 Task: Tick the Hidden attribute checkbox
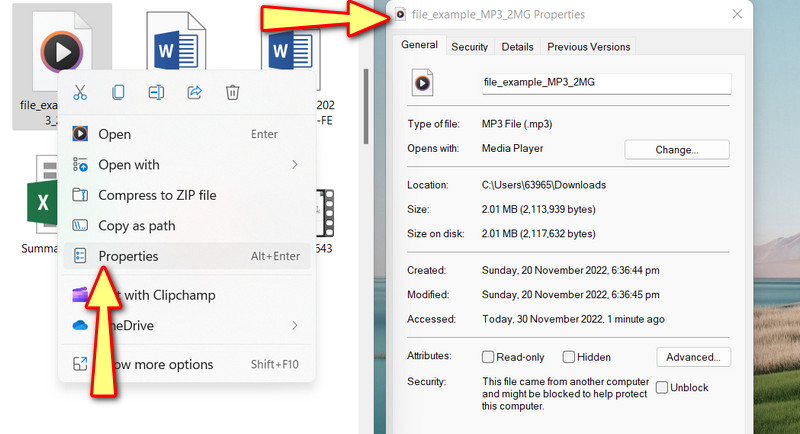[568, 357]
